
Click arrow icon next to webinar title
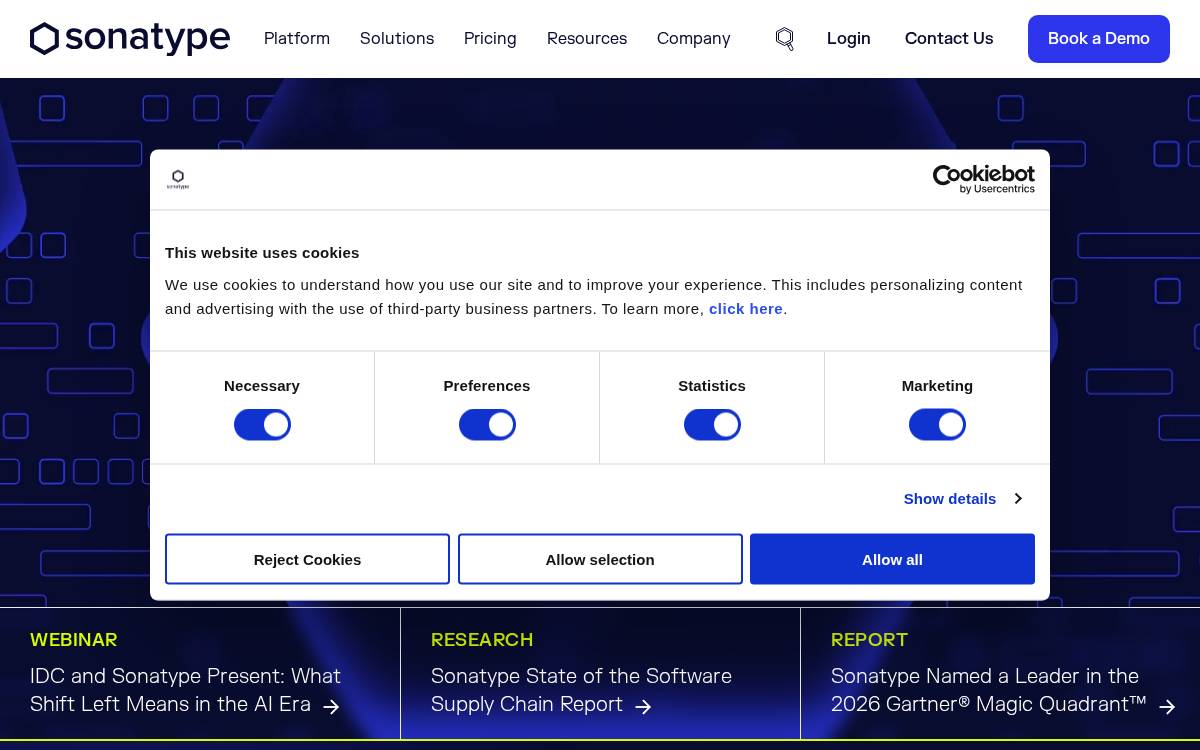click(x=331, y=707)
